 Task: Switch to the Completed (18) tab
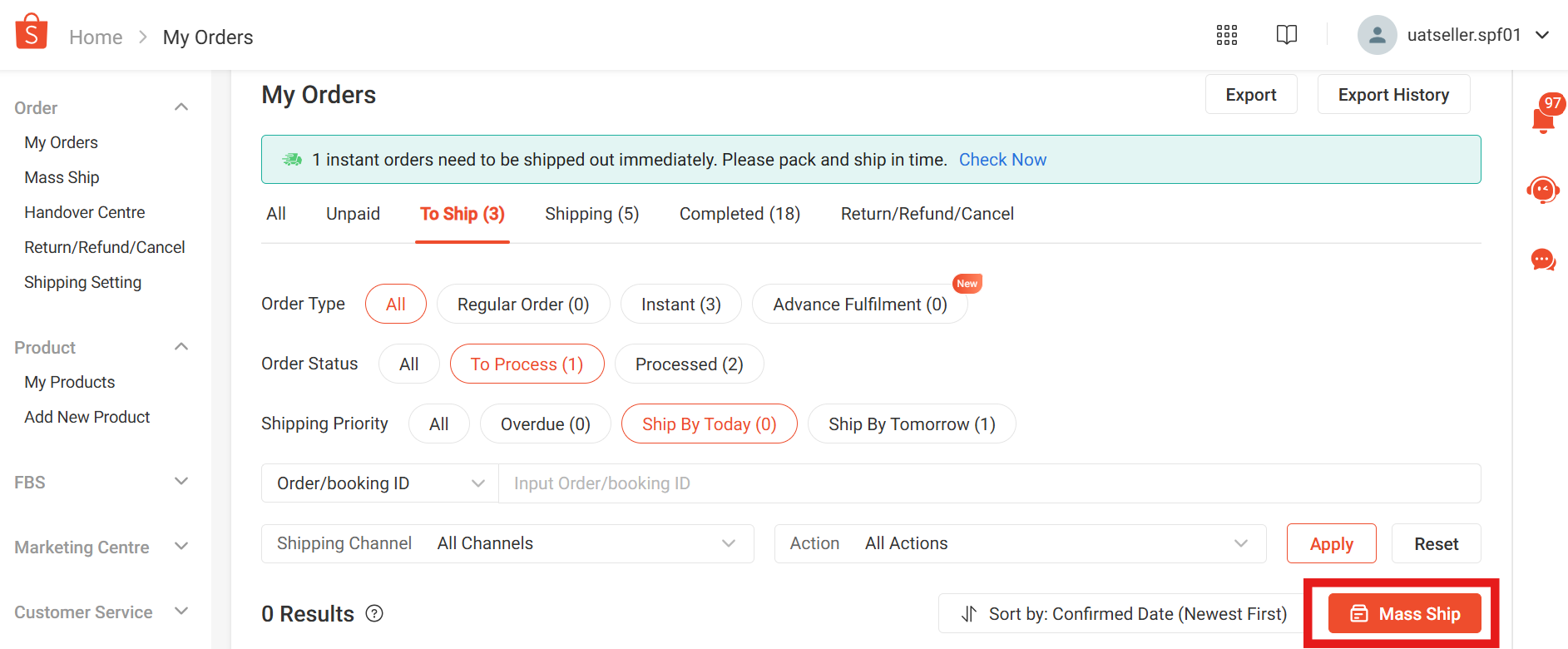(x=740, y=214)
